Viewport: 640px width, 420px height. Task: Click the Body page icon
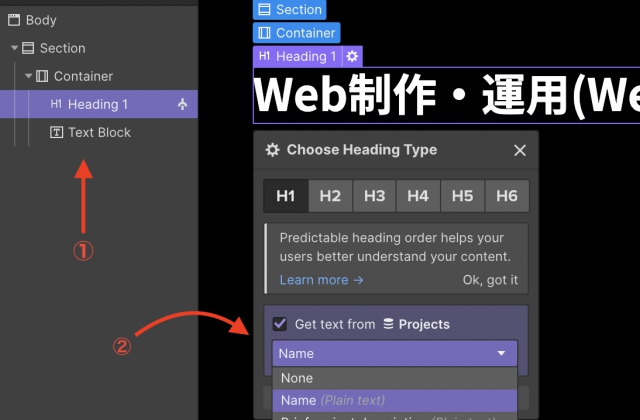(x=14, y=20)
